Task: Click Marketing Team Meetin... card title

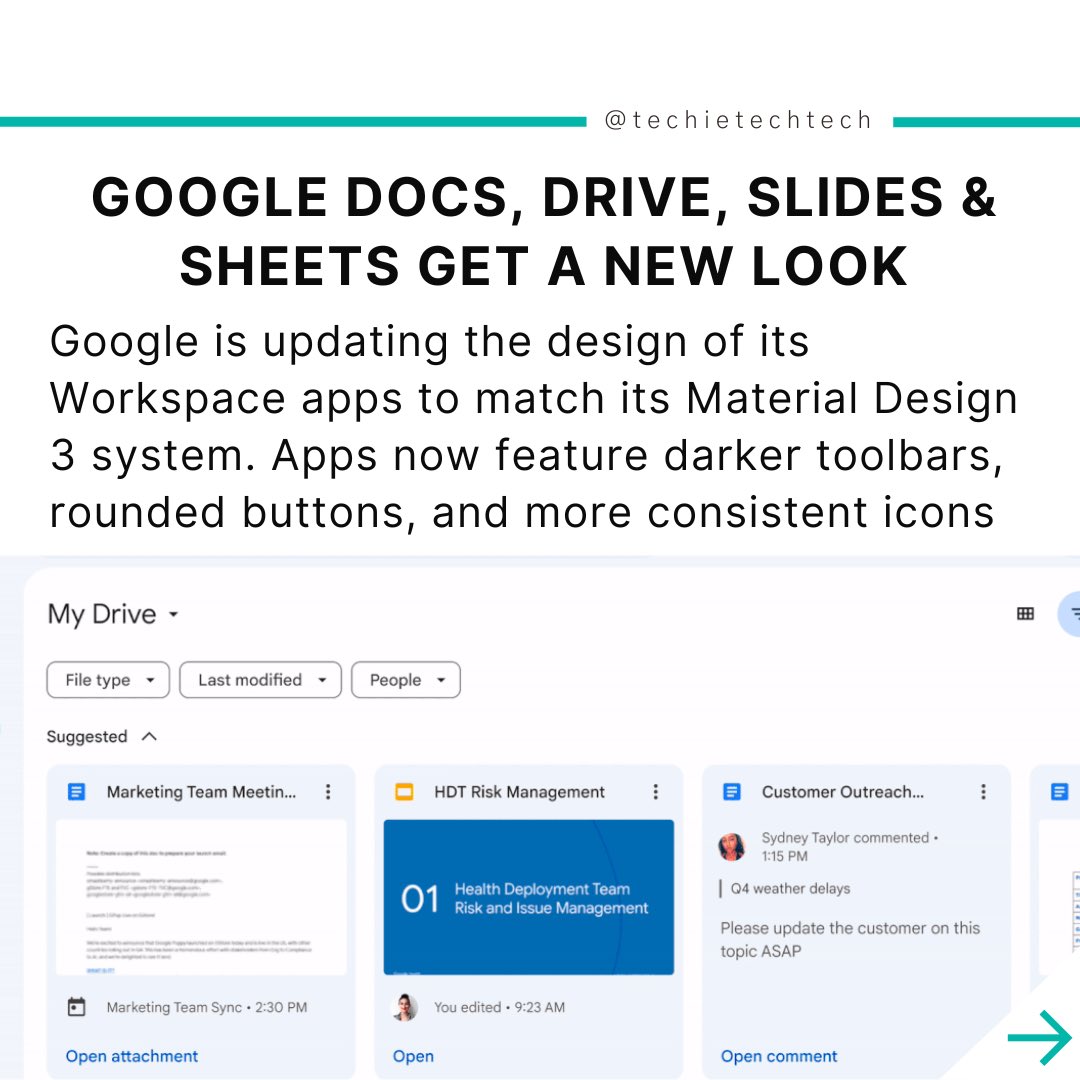Action: pos(201,791)
